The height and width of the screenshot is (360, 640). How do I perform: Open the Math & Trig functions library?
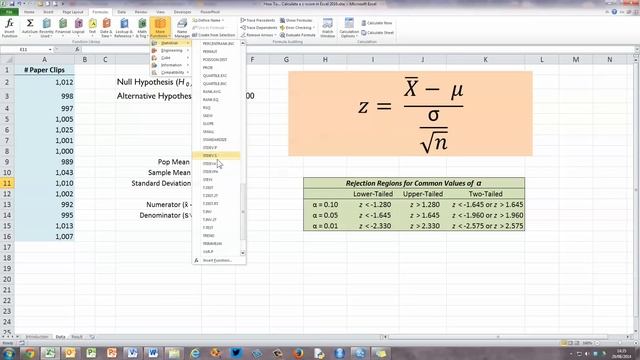[142, 28]
